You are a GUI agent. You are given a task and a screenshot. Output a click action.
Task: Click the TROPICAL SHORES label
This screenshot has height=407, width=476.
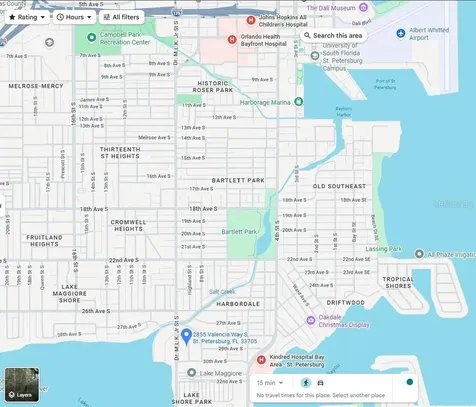tap(398, 283)
